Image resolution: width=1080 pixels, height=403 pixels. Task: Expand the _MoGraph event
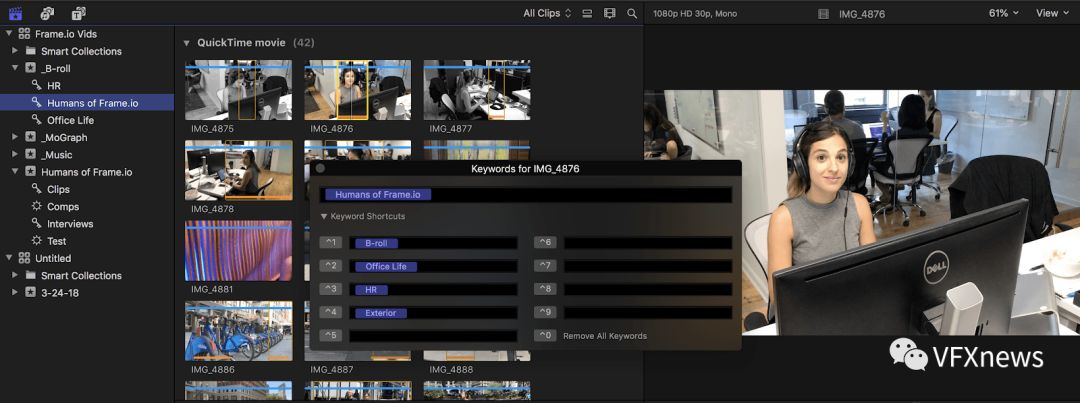[16, 137]
